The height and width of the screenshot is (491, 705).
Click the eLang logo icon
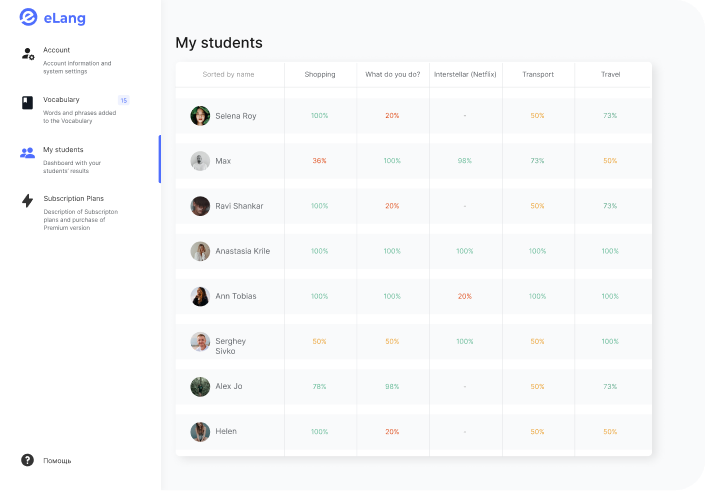coord(28,17)
